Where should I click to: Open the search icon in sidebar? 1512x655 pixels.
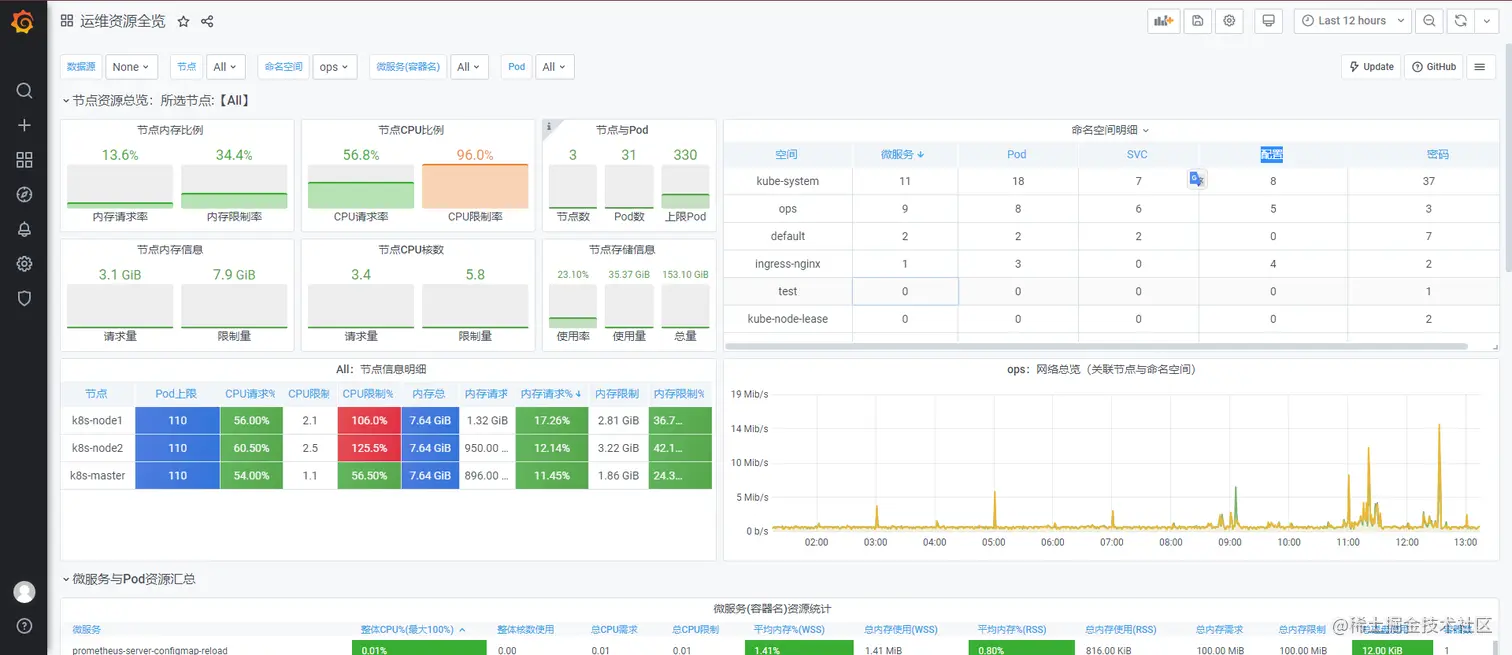(x=24, y=91)
